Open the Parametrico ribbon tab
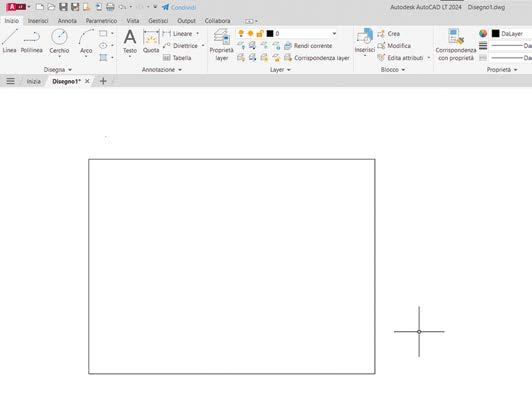Screen dimensions: 532x416 pyautogui.click(x=101, y=21)
